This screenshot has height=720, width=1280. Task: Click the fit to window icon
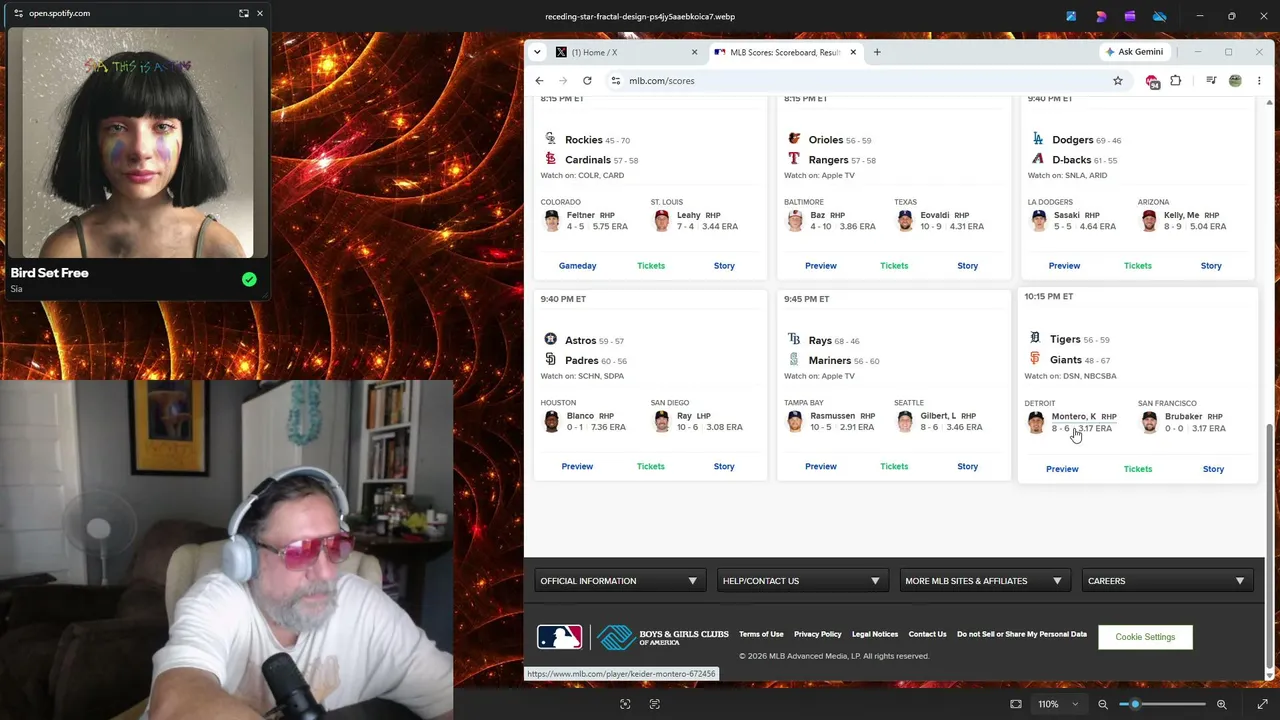pos(1016,704)
